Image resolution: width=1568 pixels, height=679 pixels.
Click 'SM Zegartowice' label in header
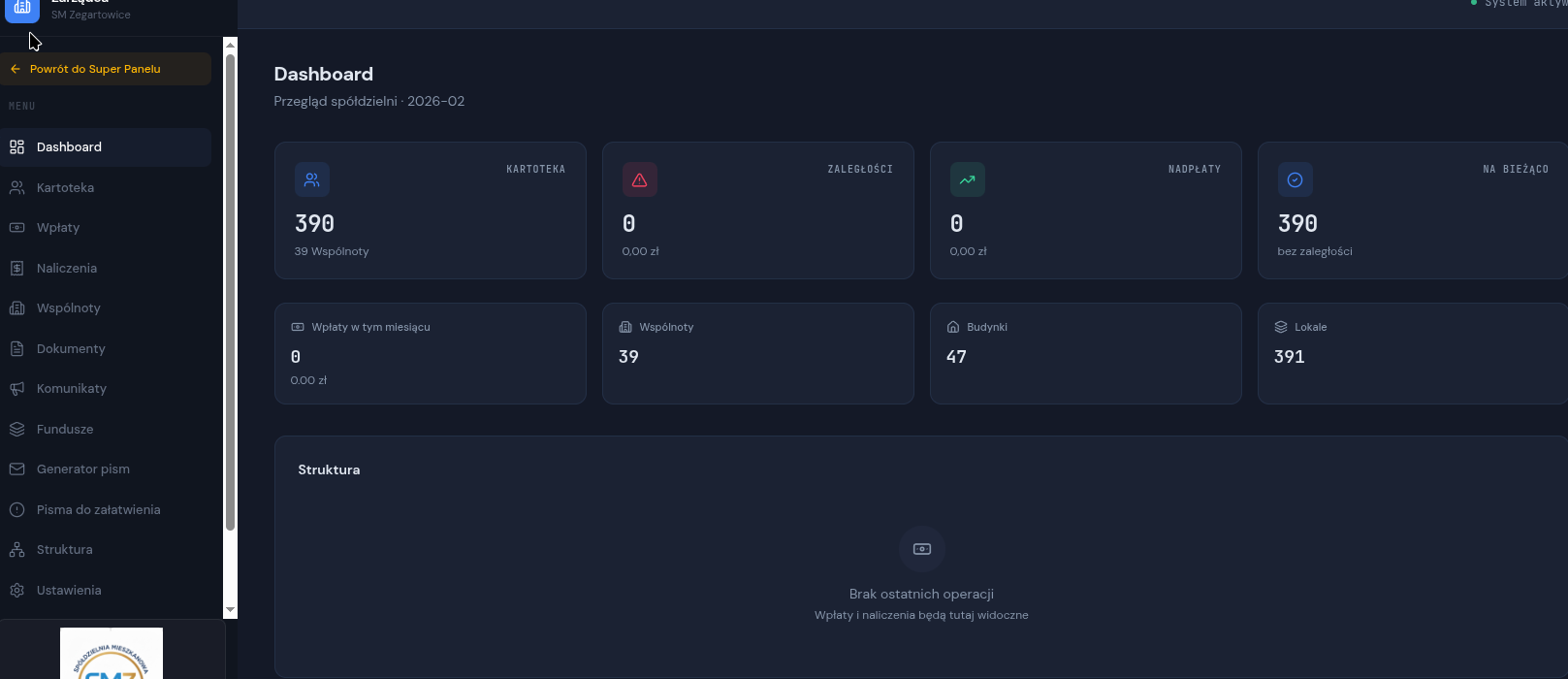point(91,15)
